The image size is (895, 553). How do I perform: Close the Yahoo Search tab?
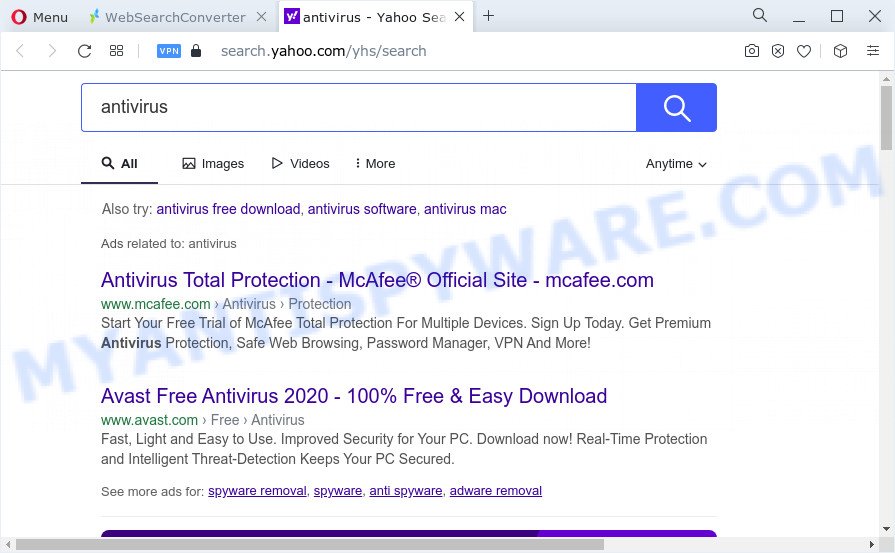(x=459, y=17)
